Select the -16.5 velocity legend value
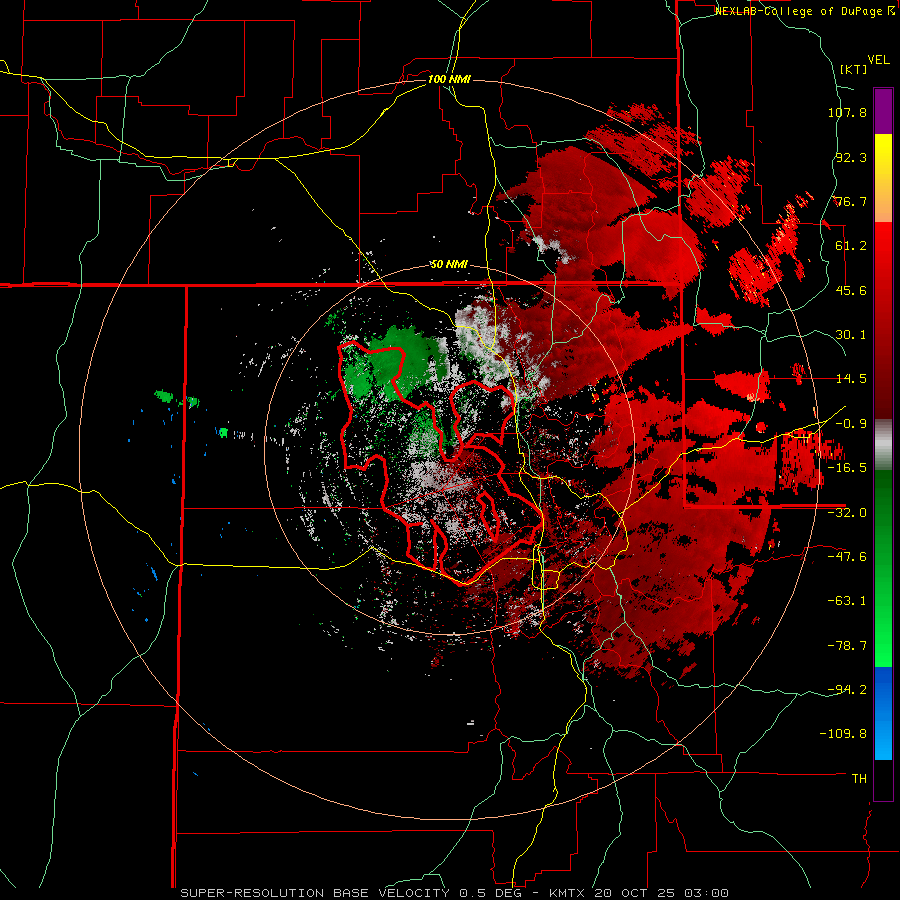Image resolution: width=900 pixels, height=900 pixels. (x=847, y=468)
